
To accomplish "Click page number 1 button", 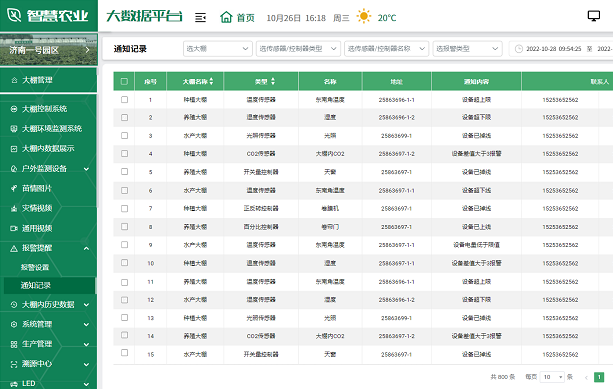I will (x=599, y=377).
